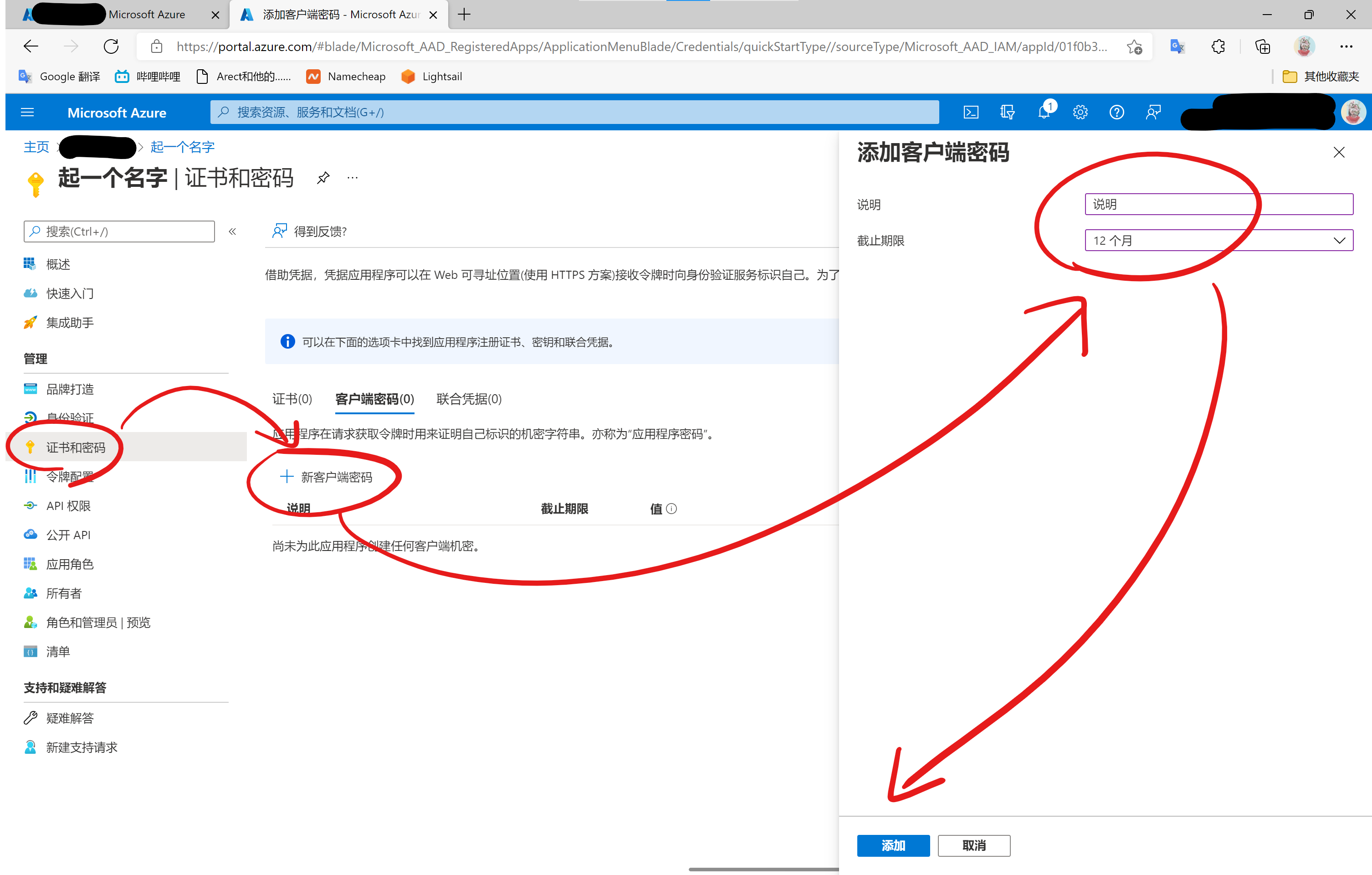Close the 添加客户端密码 panel
Screen dimensions: 1372x875
pyautogui.click(x=1338, y=152)
